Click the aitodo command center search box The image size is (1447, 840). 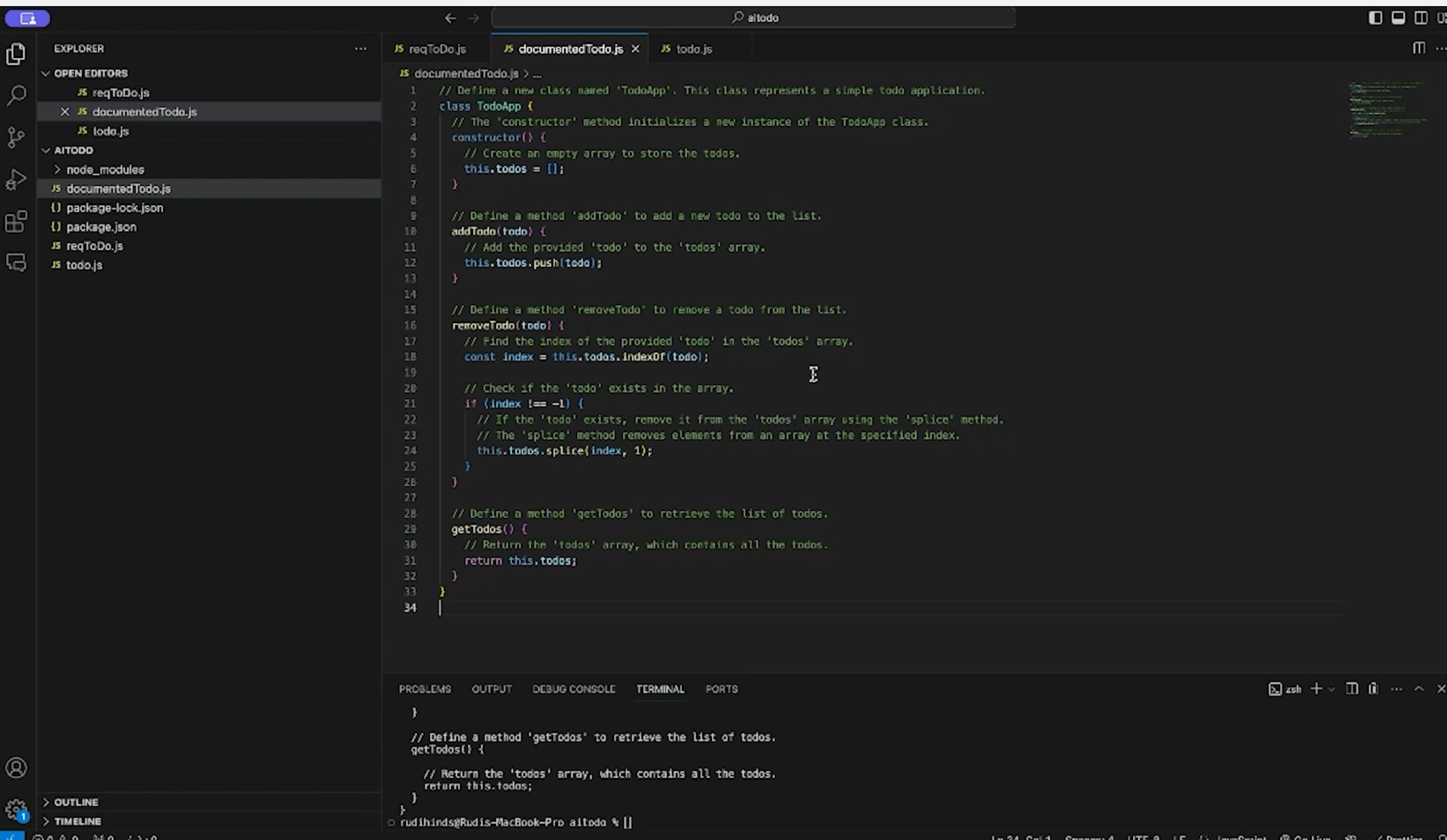pos(753,18)
